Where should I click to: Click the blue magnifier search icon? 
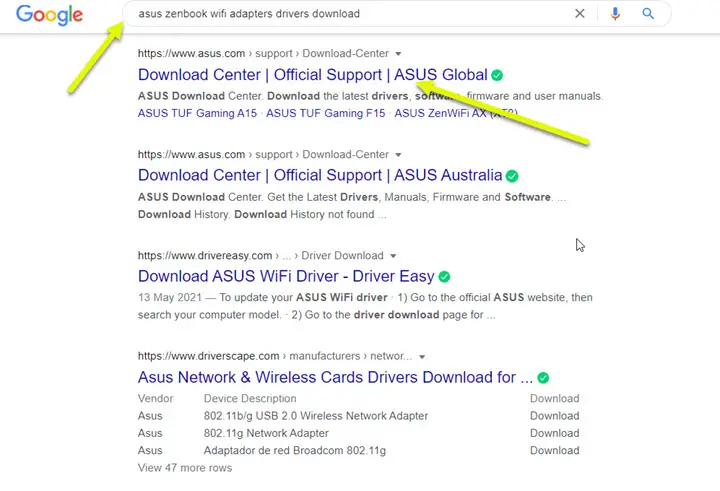tap(648, 14)
